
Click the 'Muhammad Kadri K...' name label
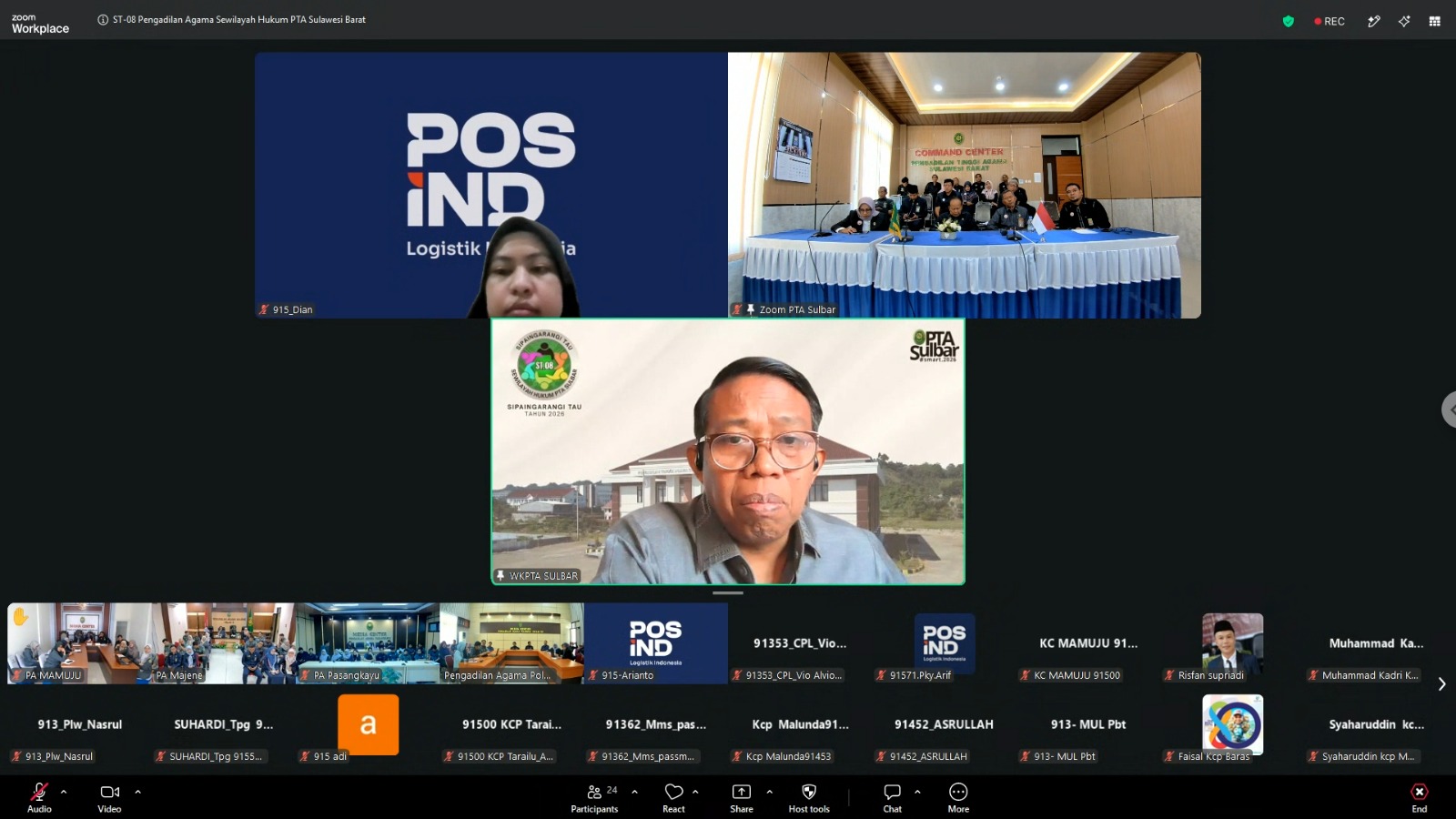tap(1370, 675)
